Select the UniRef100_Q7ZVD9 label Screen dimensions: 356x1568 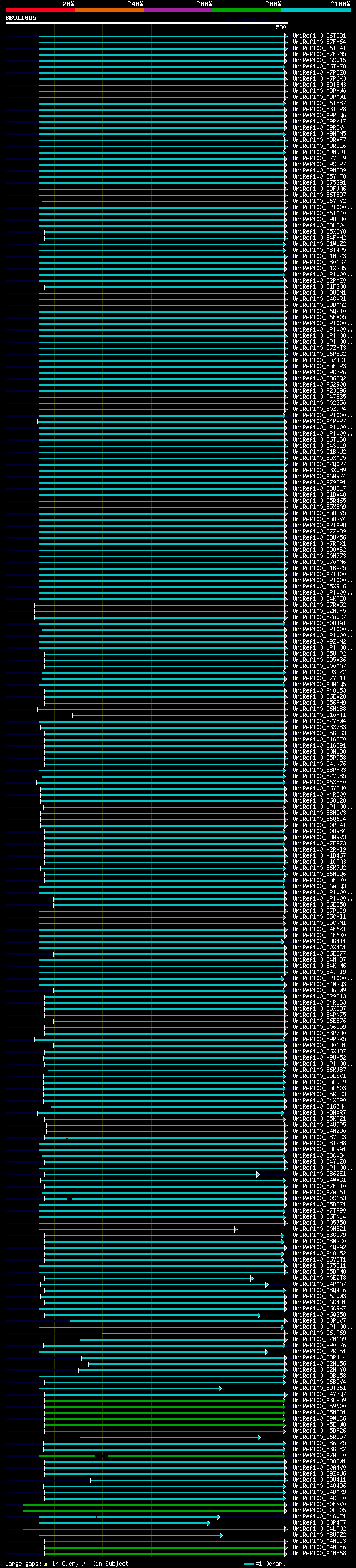319,531
